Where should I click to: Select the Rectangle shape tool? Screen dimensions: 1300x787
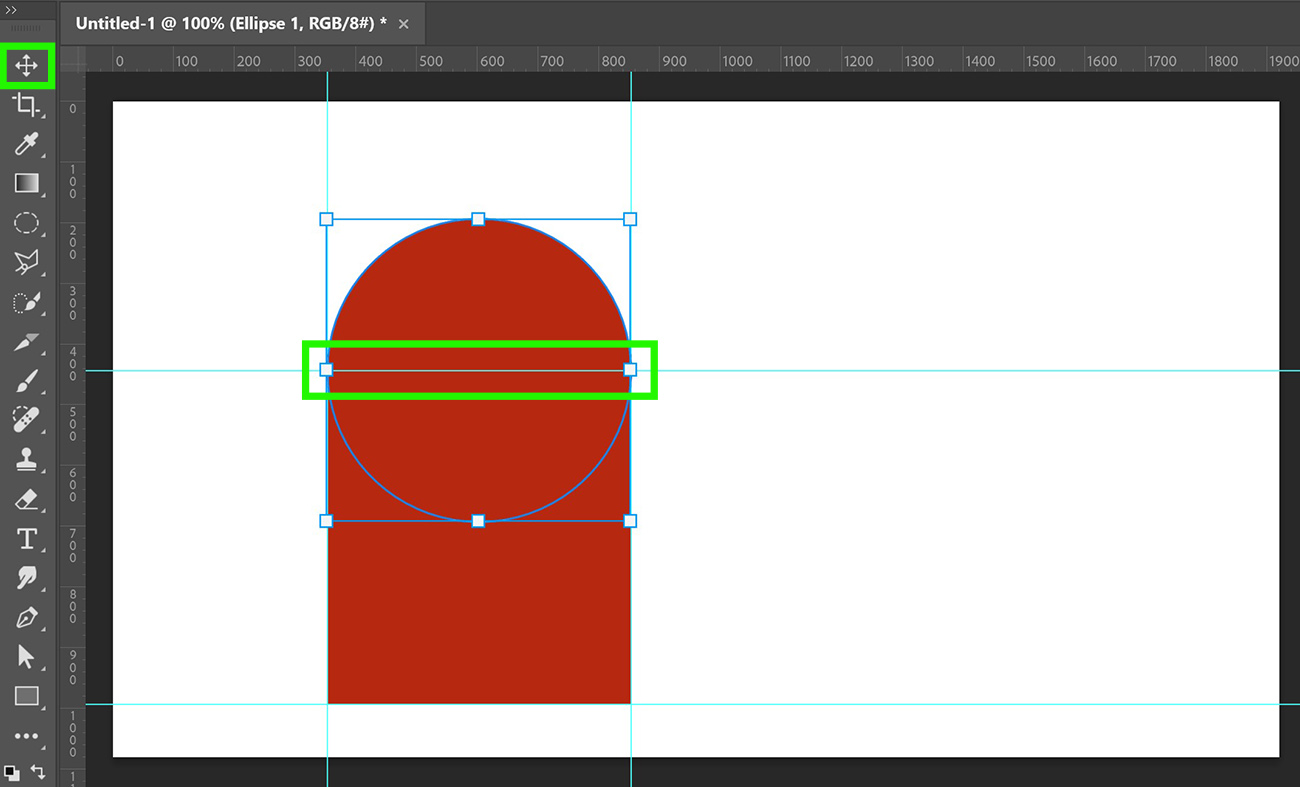coord(27,697)
